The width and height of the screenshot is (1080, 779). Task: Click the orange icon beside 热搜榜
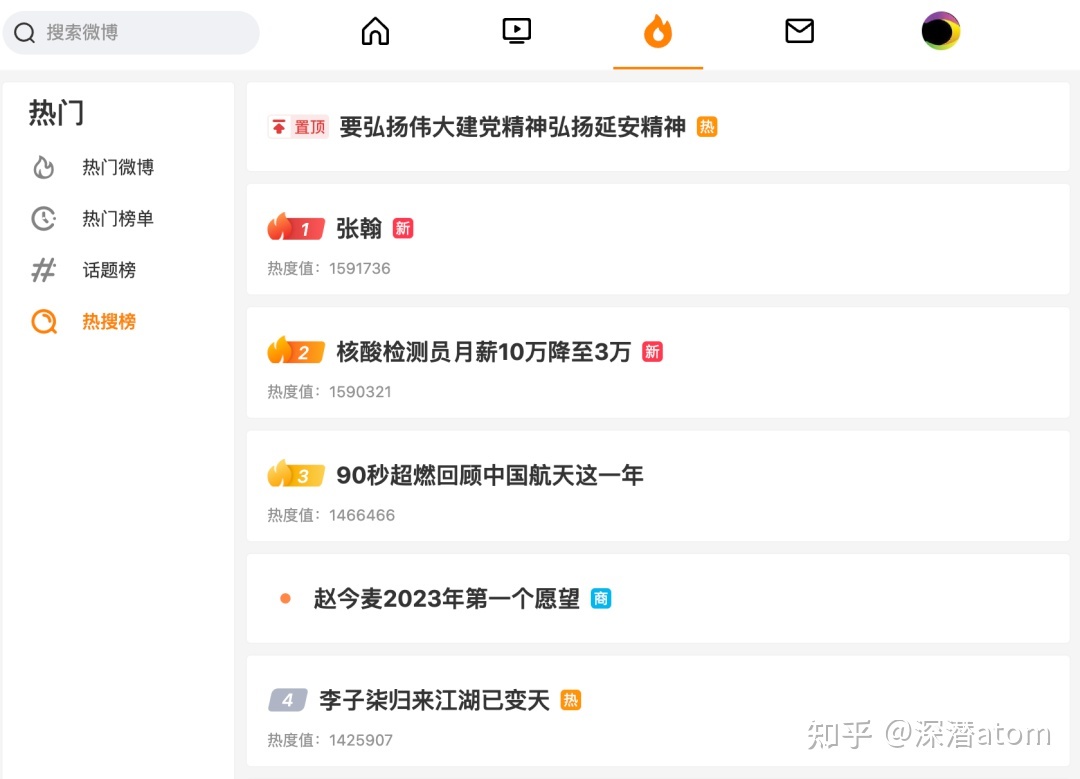pyautogui.click(x=44, y=322)
